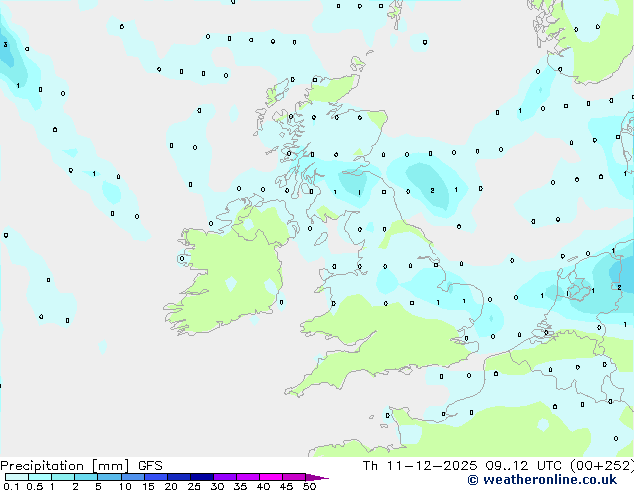Click the 2–5 mm legend swatch
Image resolution: width=634 pixels, height=490 pixels.
coord(86,477)
